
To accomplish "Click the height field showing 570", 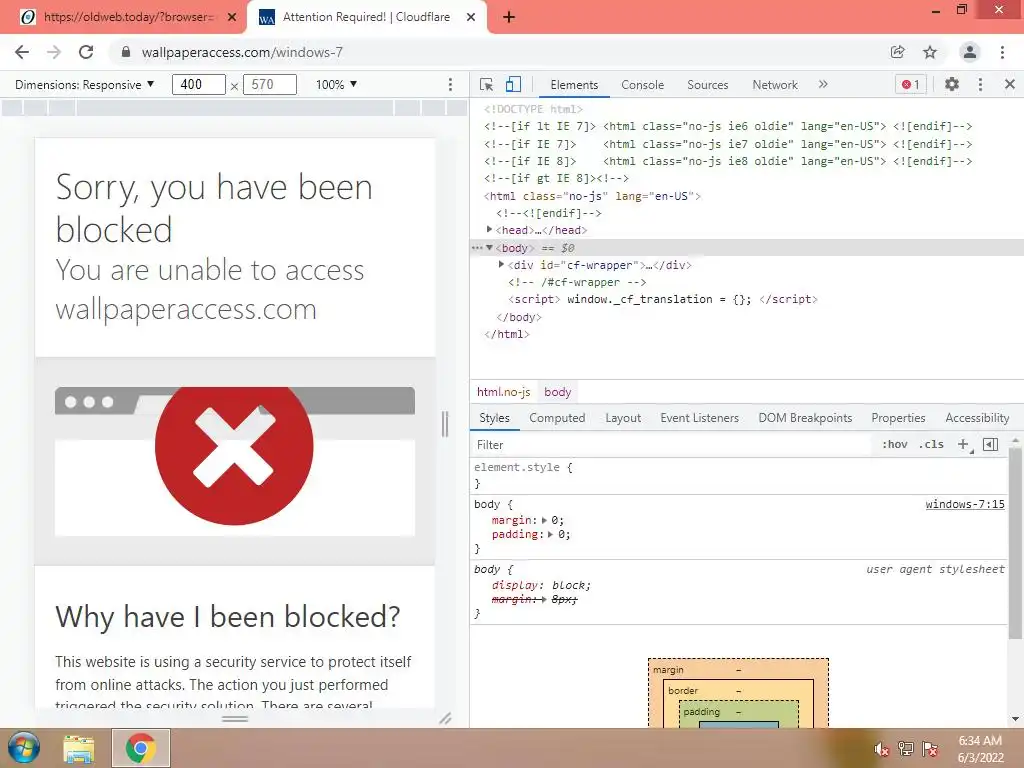I will click(x=270, y=84).
